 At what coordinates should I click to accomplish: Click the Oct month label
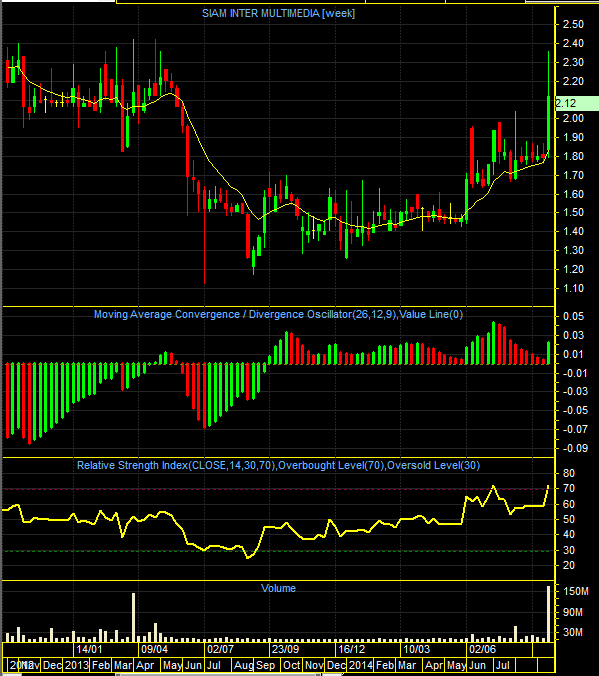292,665
